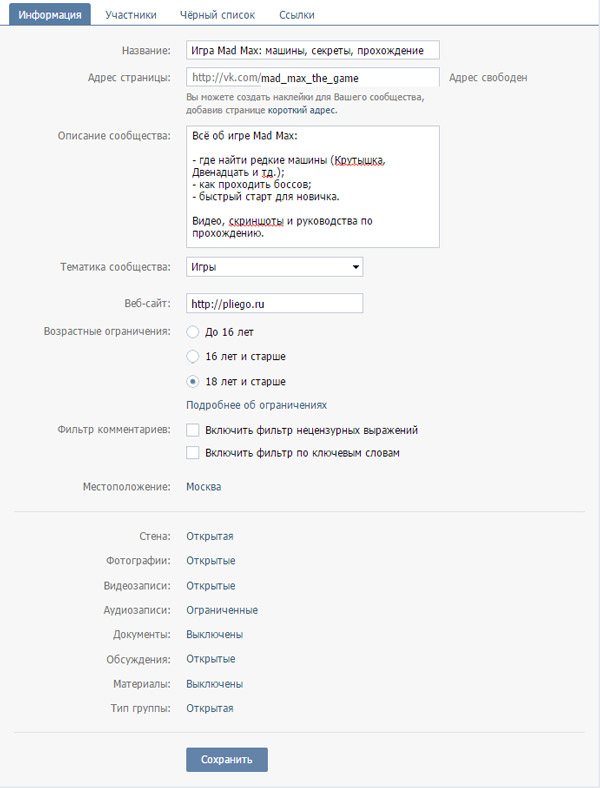Enable фильтр нецензурных выражений checkbox
The width and height of the screenshot is (600, 788).
(x=192, y=430)
